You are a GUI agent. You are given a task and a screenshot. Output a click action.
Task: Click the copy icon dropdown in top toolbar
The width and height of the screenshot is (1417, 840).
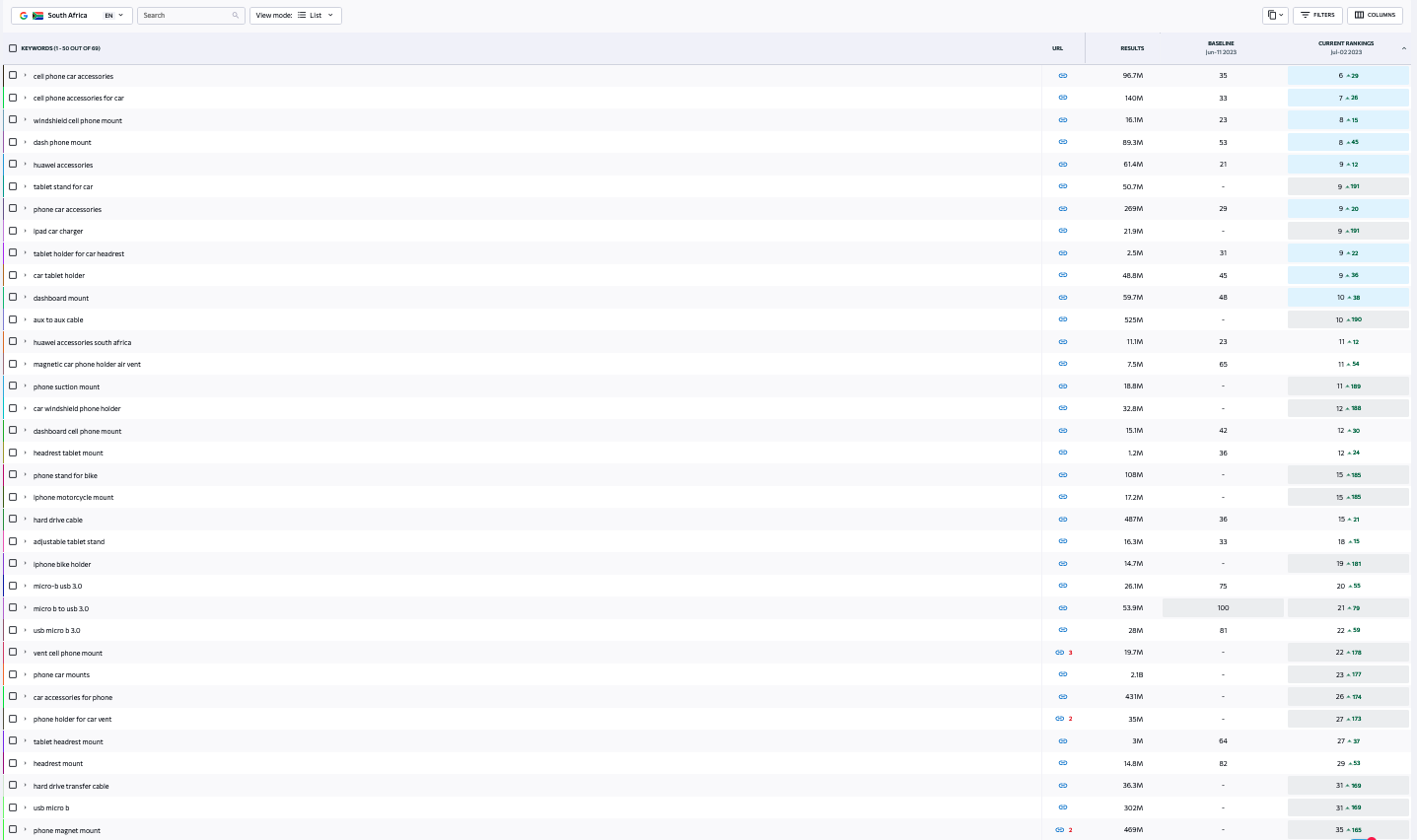pos(1275,15)
